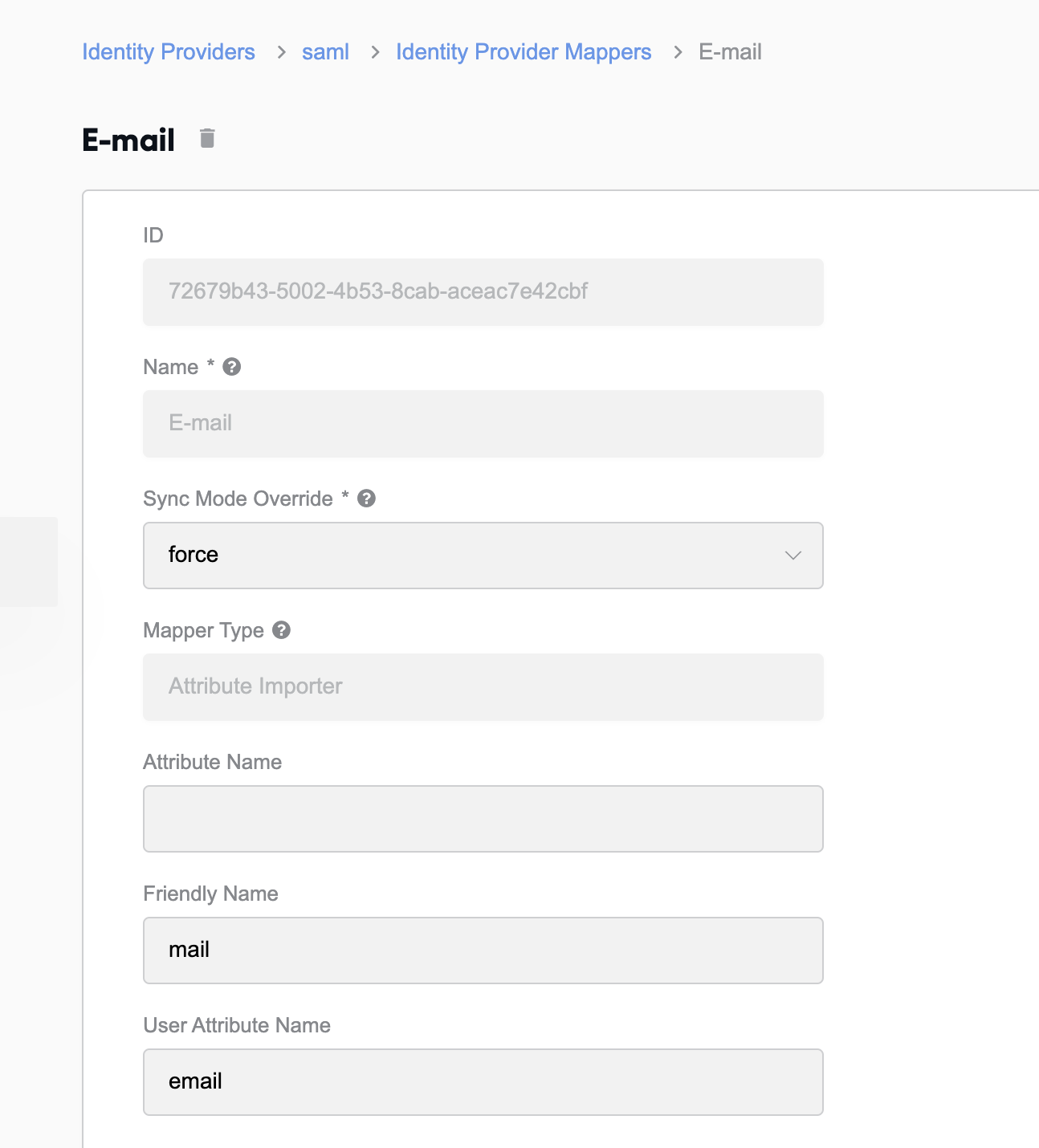Screen dimensions: 1039x1148
Task: Click the E-mail page heading
Action: point(128,140)
